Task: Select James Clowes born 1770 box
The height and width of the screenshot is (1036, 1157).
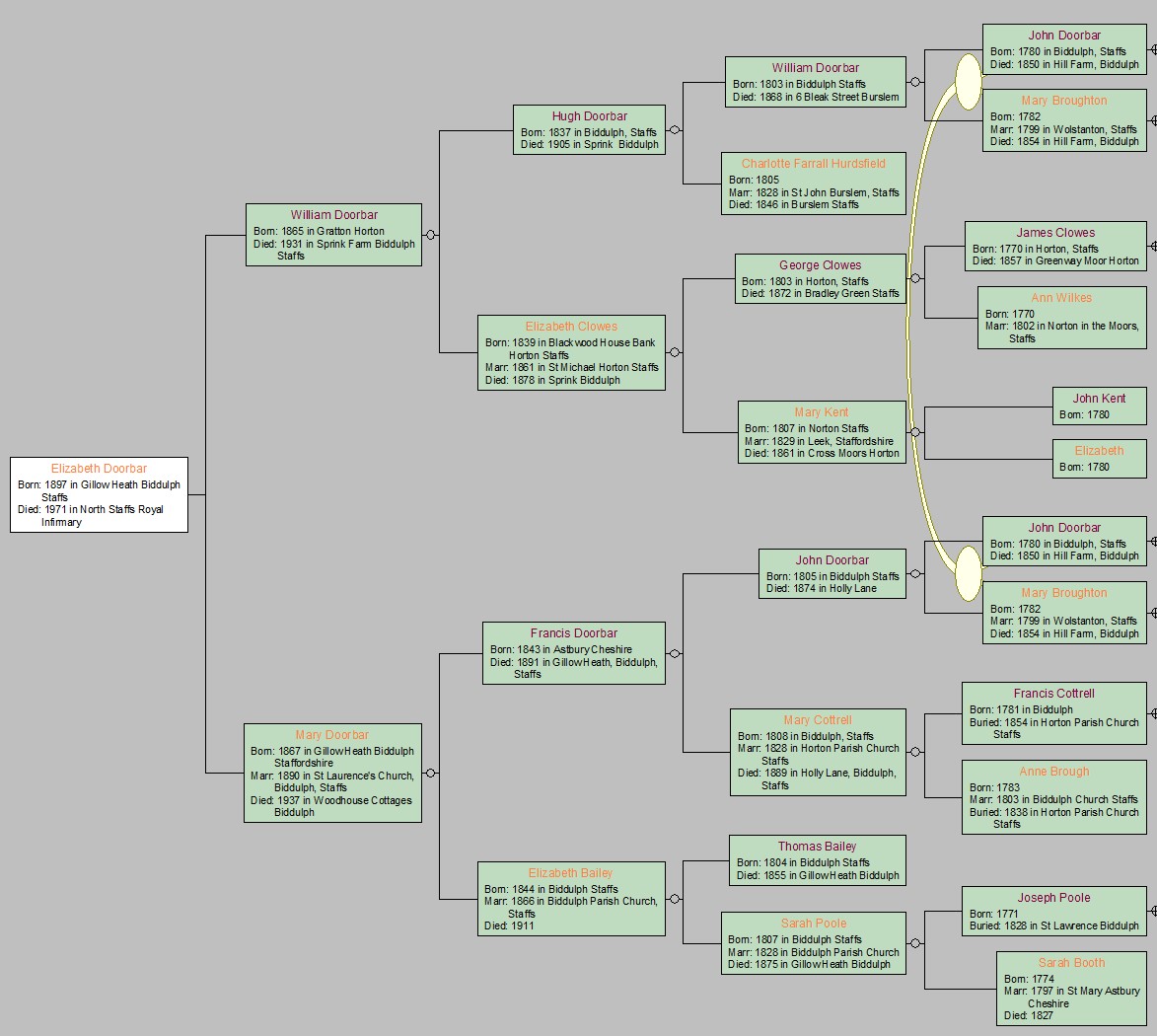Action: click(x=1055, y=247)
